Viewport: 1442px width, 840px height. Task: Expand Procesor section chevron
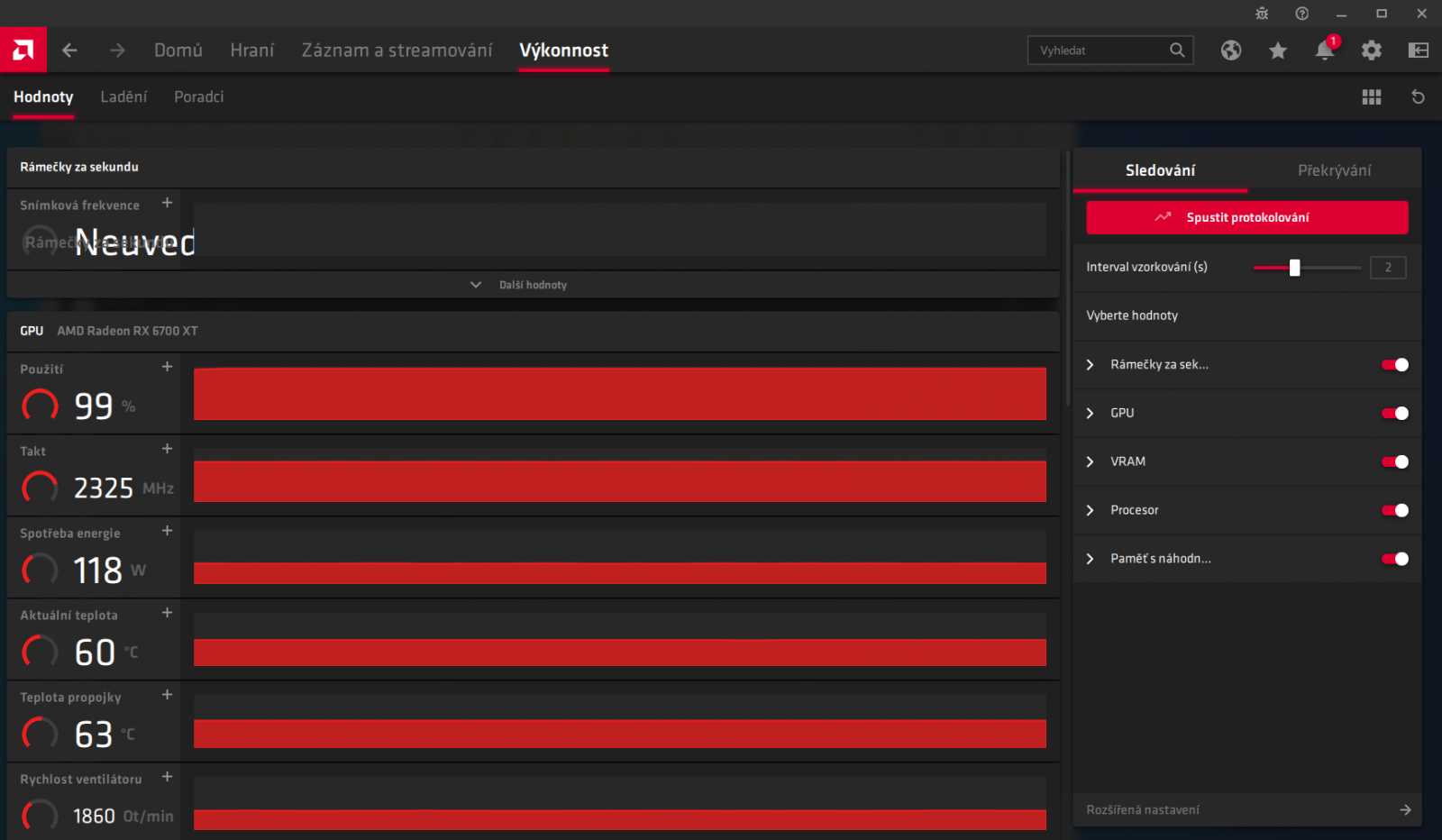coord(1091,511)
